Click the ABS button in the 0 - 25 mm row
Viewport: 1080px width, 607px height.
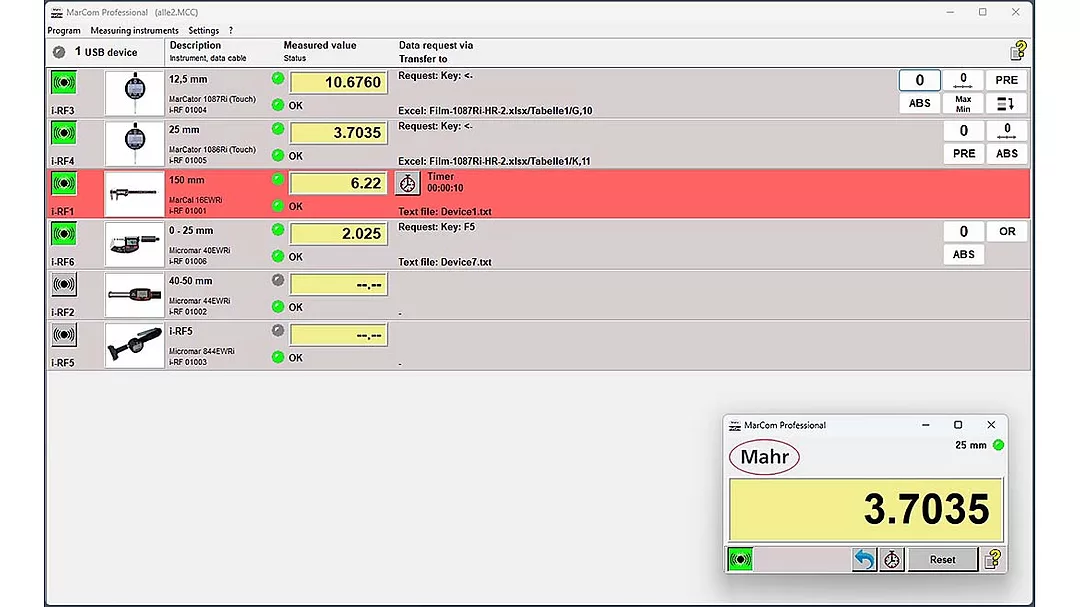[x=964, y=254]
